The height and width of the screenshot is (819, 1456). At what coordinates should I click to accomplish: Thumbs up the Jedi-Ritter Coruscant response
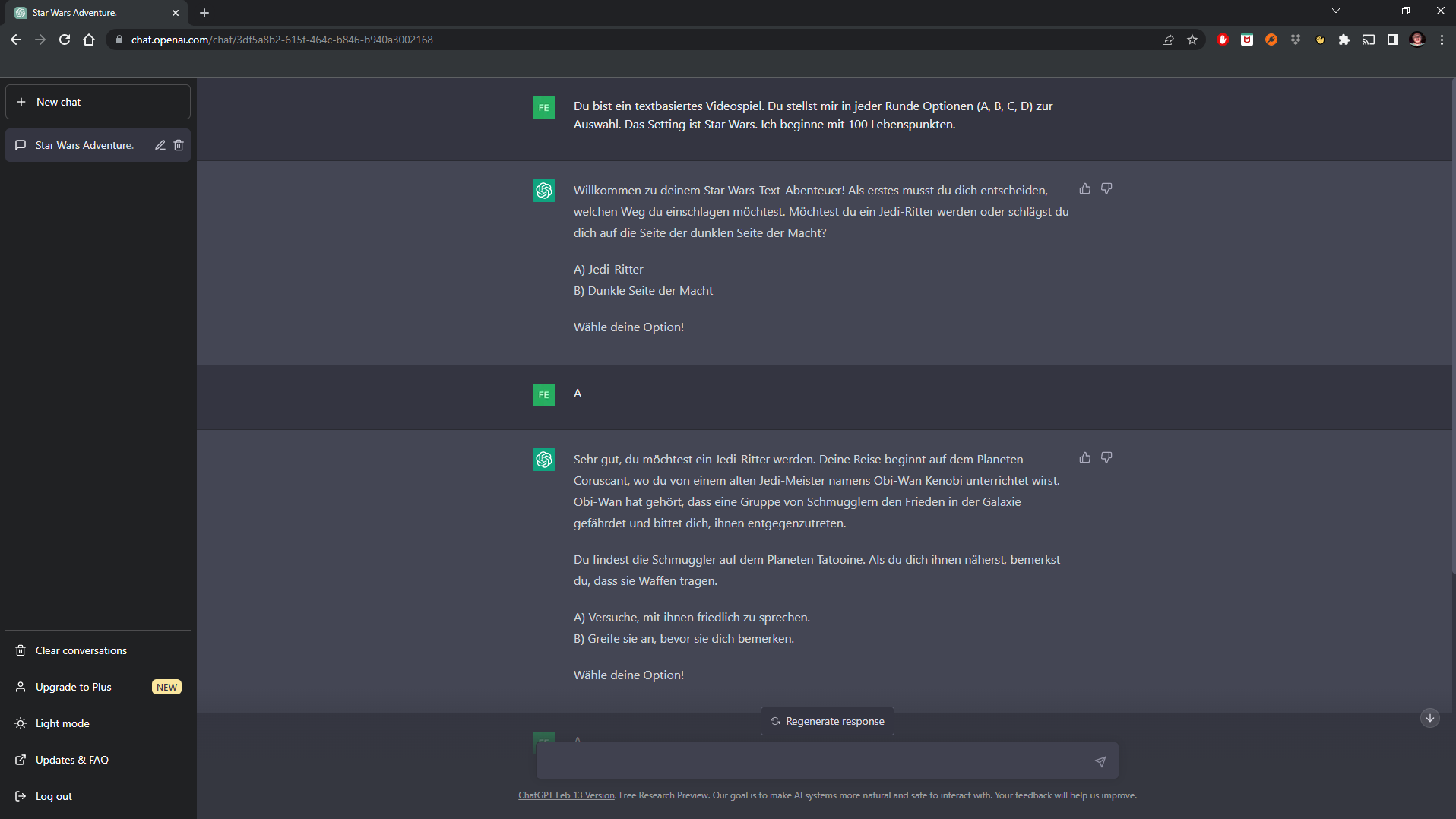[x=1084, y=457]
